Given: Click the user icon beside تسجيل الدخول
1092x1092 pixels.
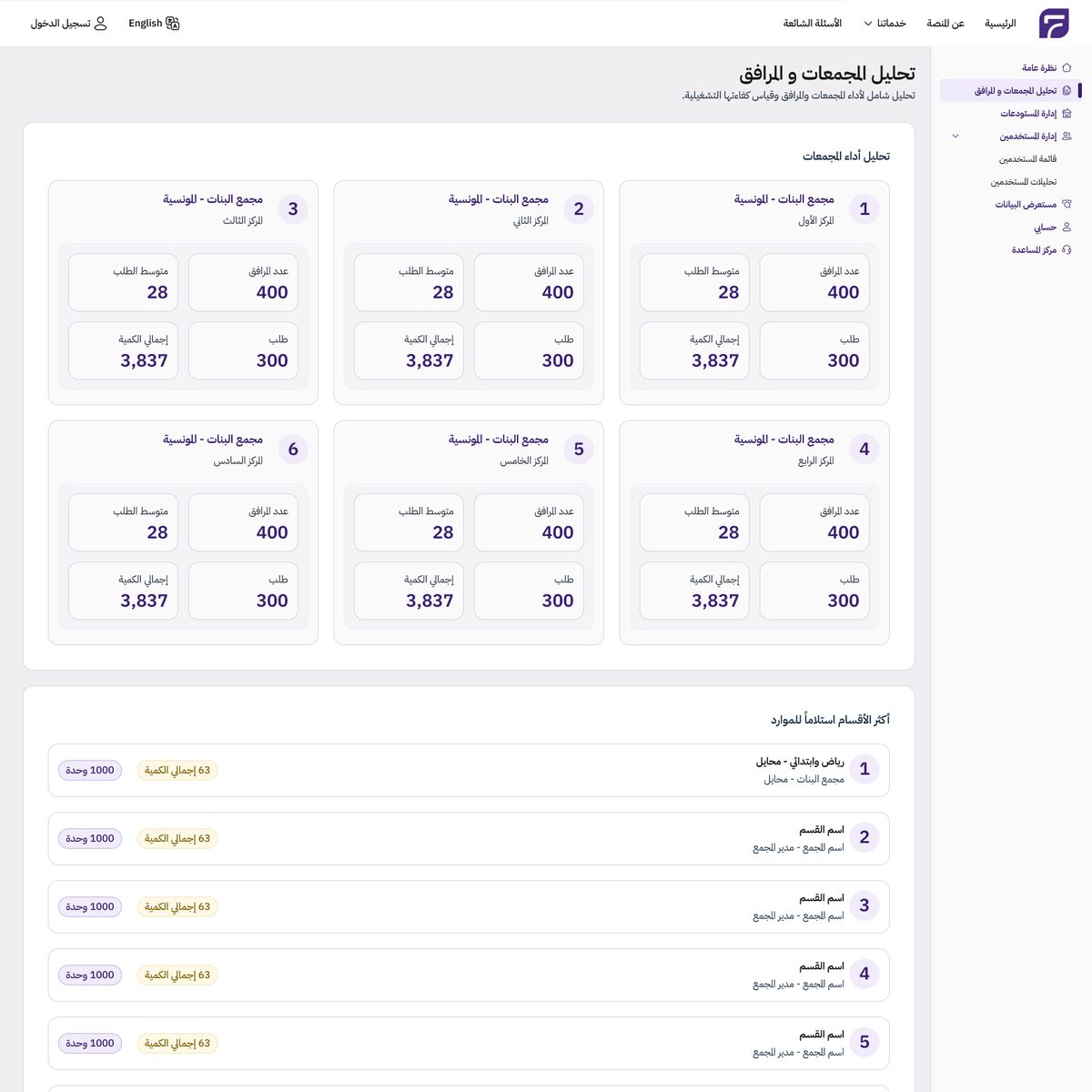Looking at the screenshot, I should click(x=101, y=24).
